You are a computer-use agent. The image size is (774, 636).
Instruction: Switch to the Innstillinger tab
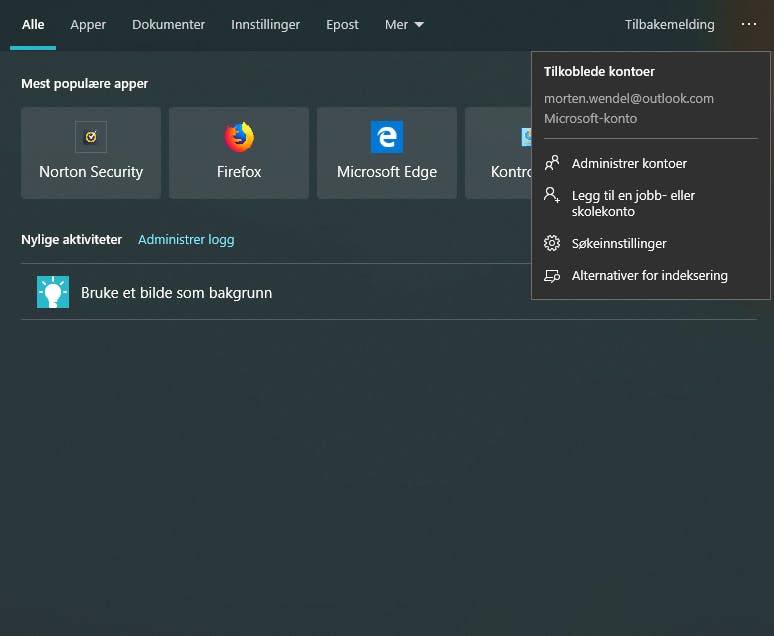266,25
